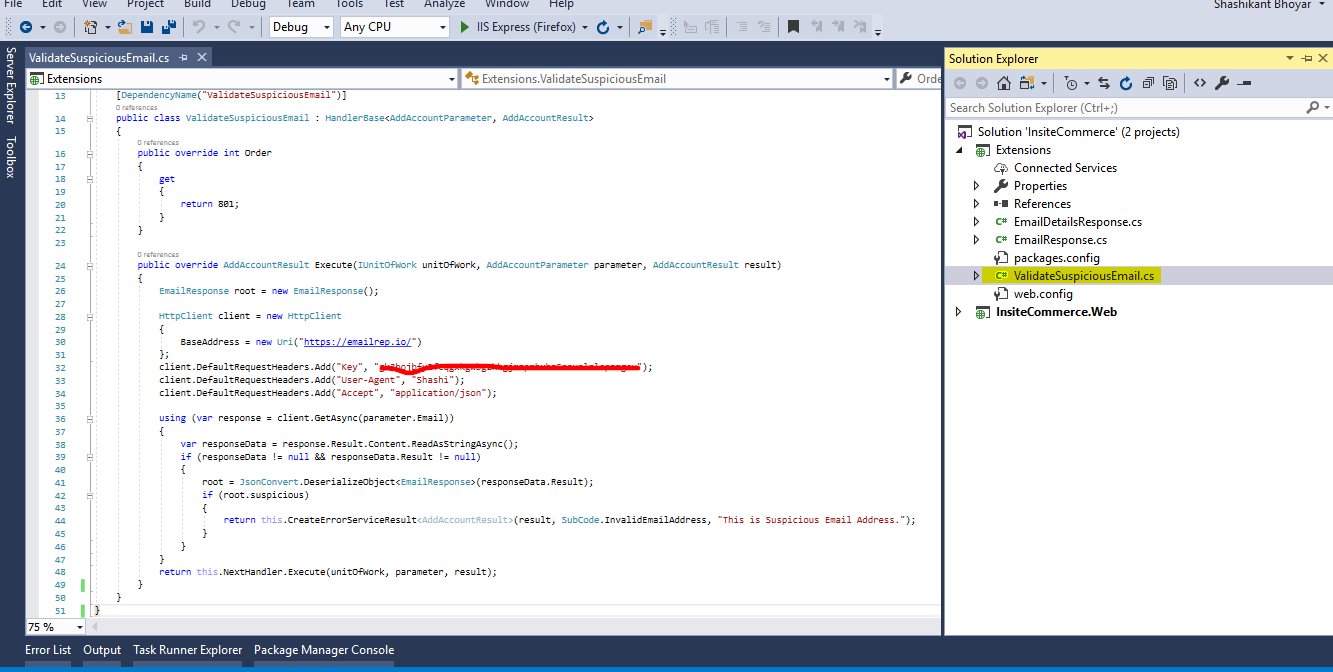
Task: Select the Refresh icon in Solution Explorer
Action: 1126,83
